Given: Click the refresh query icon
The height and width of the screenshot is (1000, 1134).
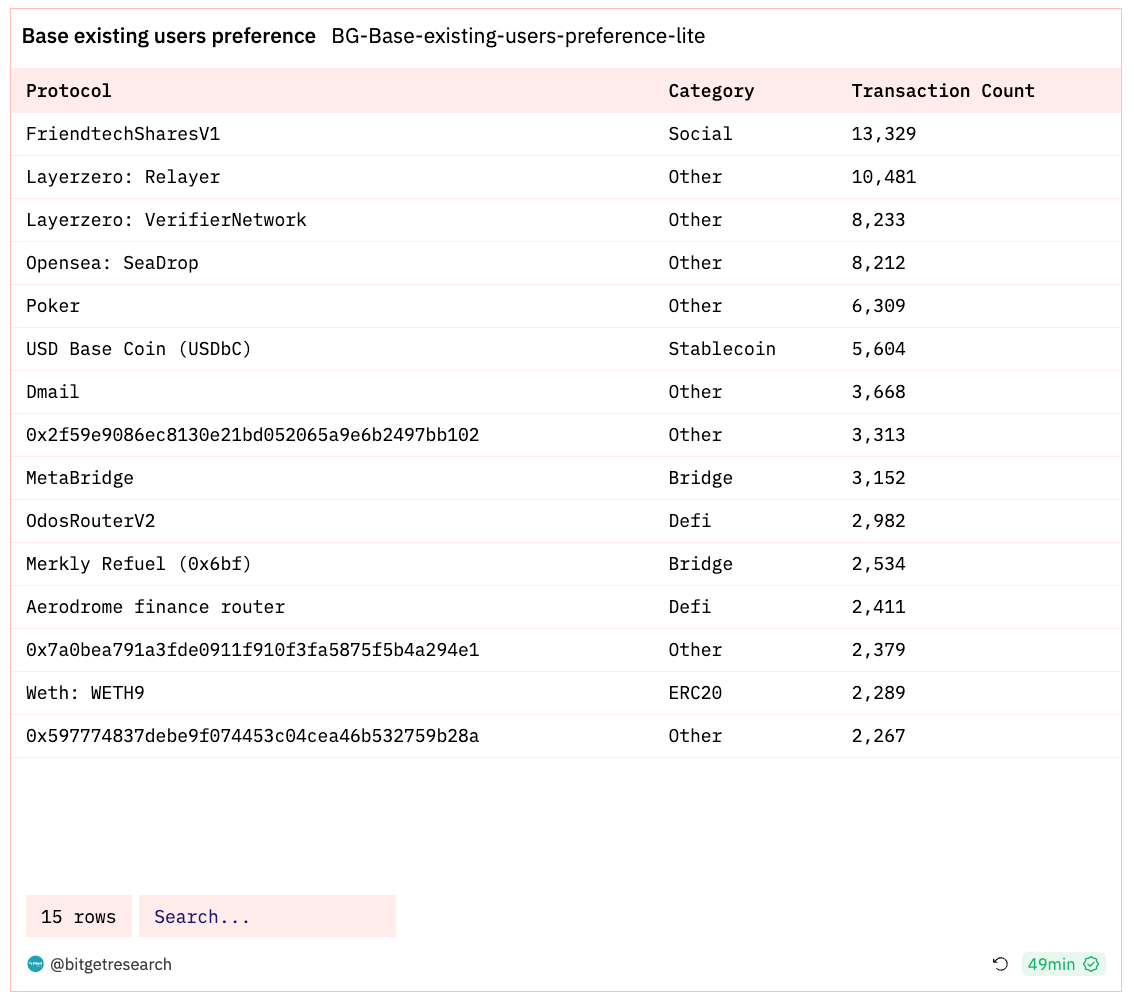Looking at the screenshot, I should (1000, 964).
